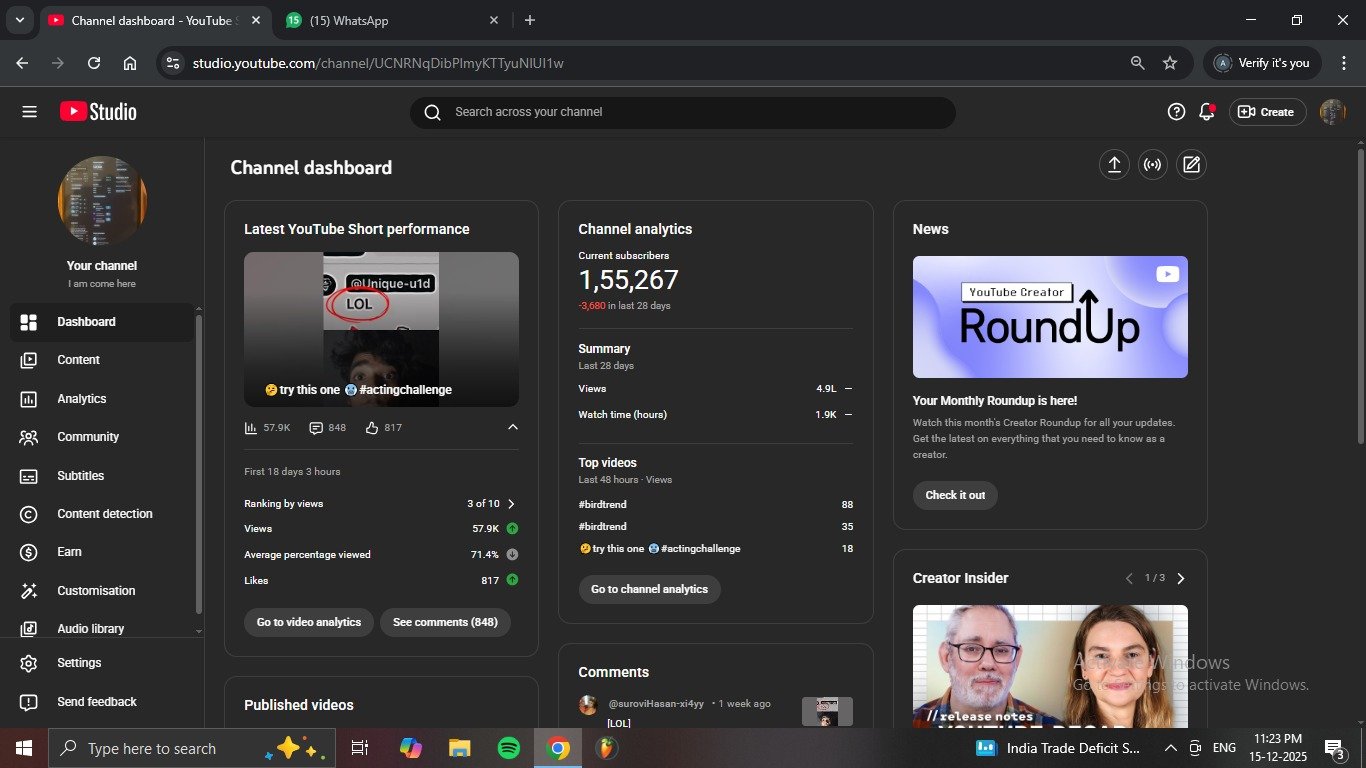Screen dimensions: 1366x768
Task: Switch to the WhatsApp browser tab
Action: [x=390, y=20]
